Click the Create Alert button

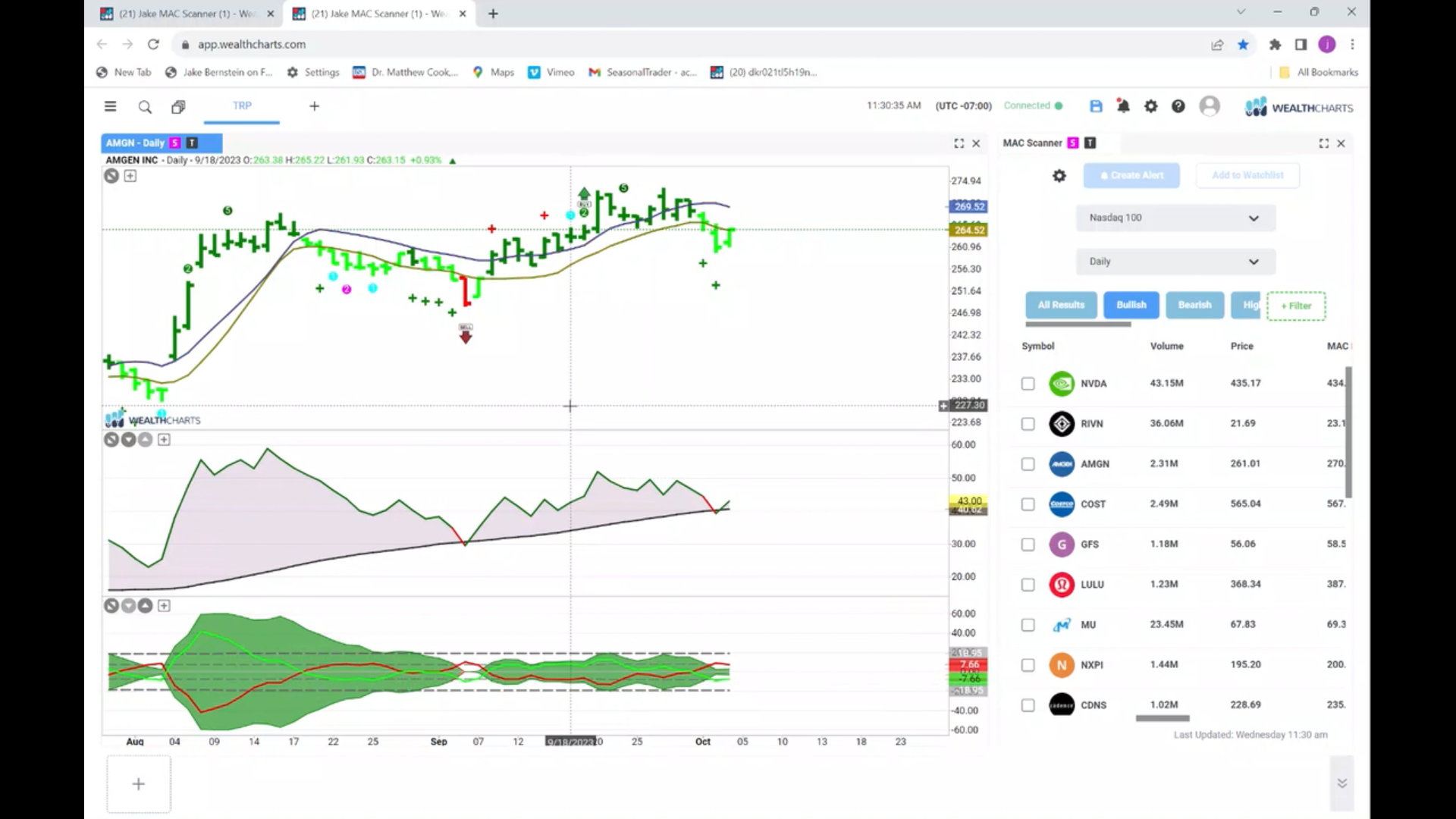click(1131, 175)
